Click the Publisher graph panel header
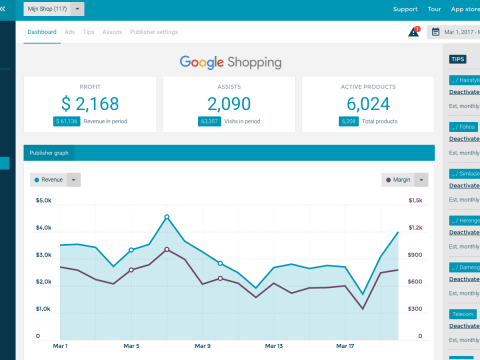This screenshot has width=480, height=360. coord(229,153)
